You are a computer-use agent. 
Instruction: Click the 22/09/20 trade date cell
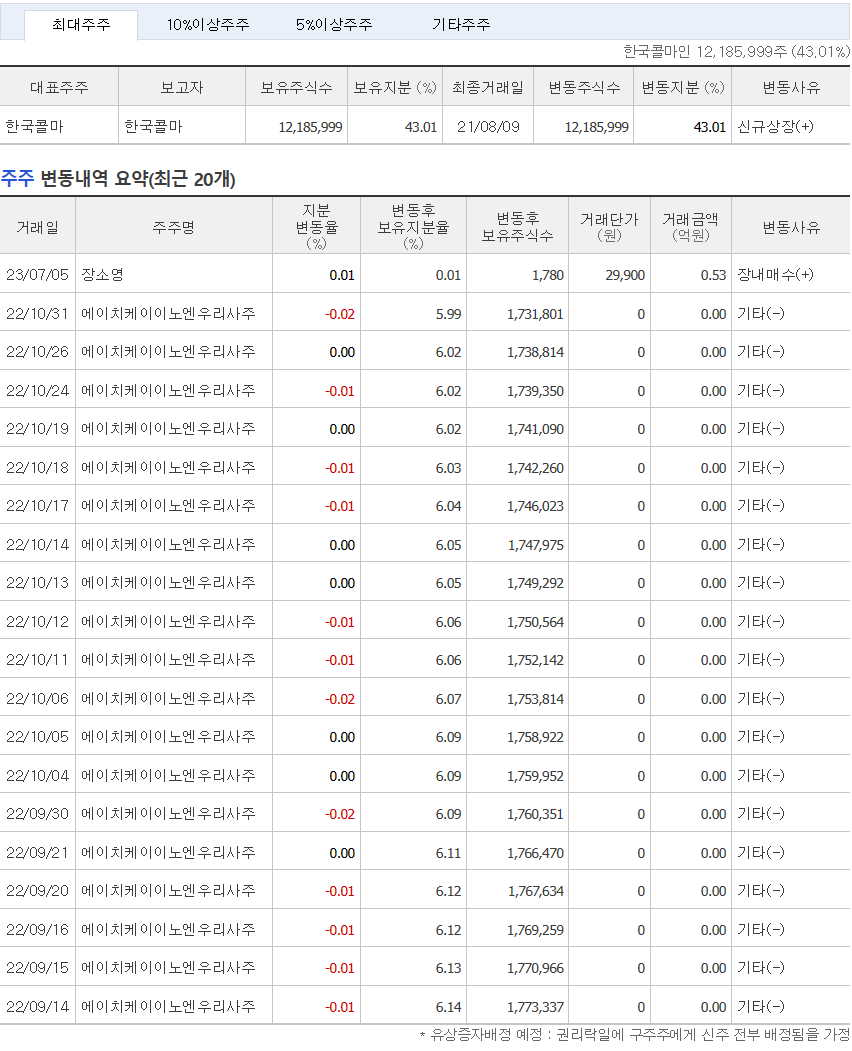(x=38, y=891)
